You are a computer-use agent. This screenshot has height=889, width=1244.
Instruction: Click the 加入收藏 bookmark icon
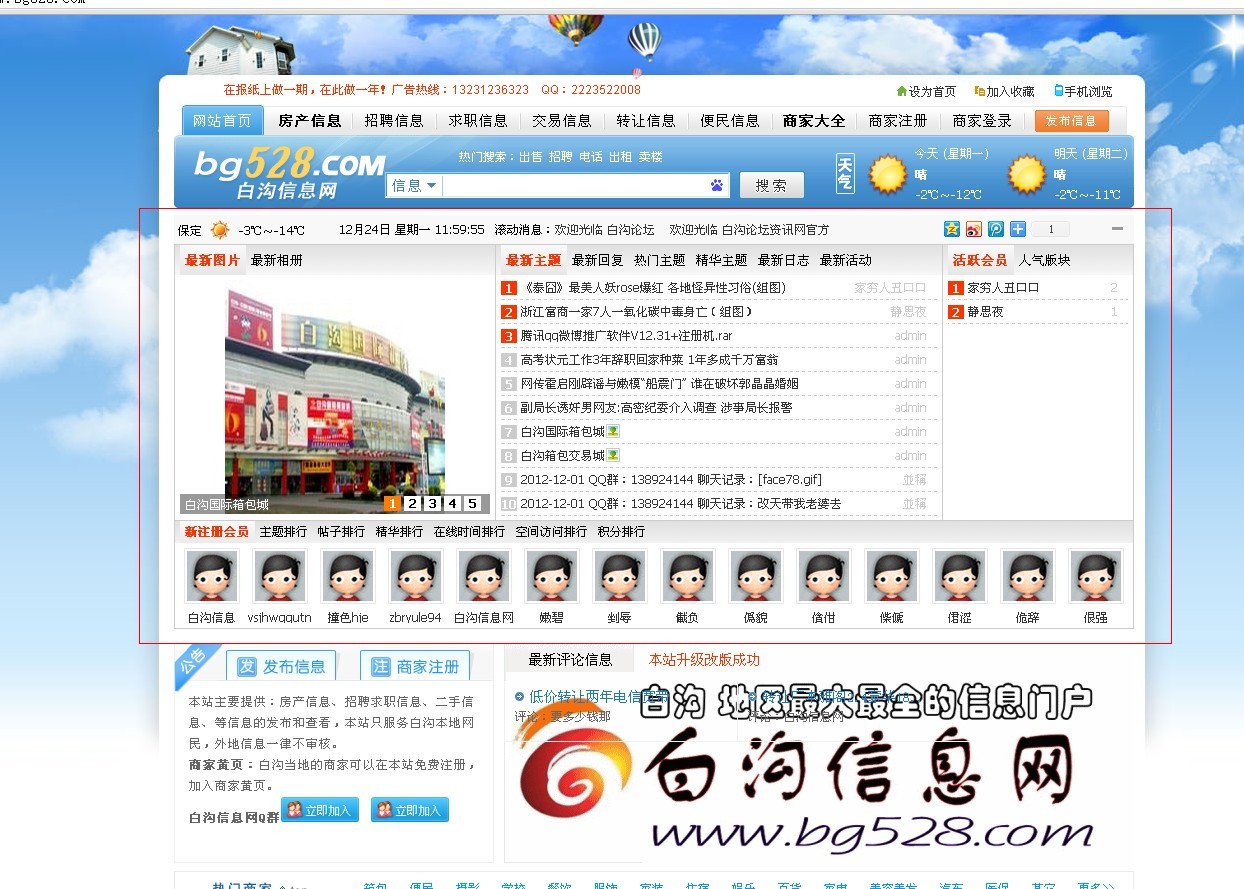tap(980, 91)
